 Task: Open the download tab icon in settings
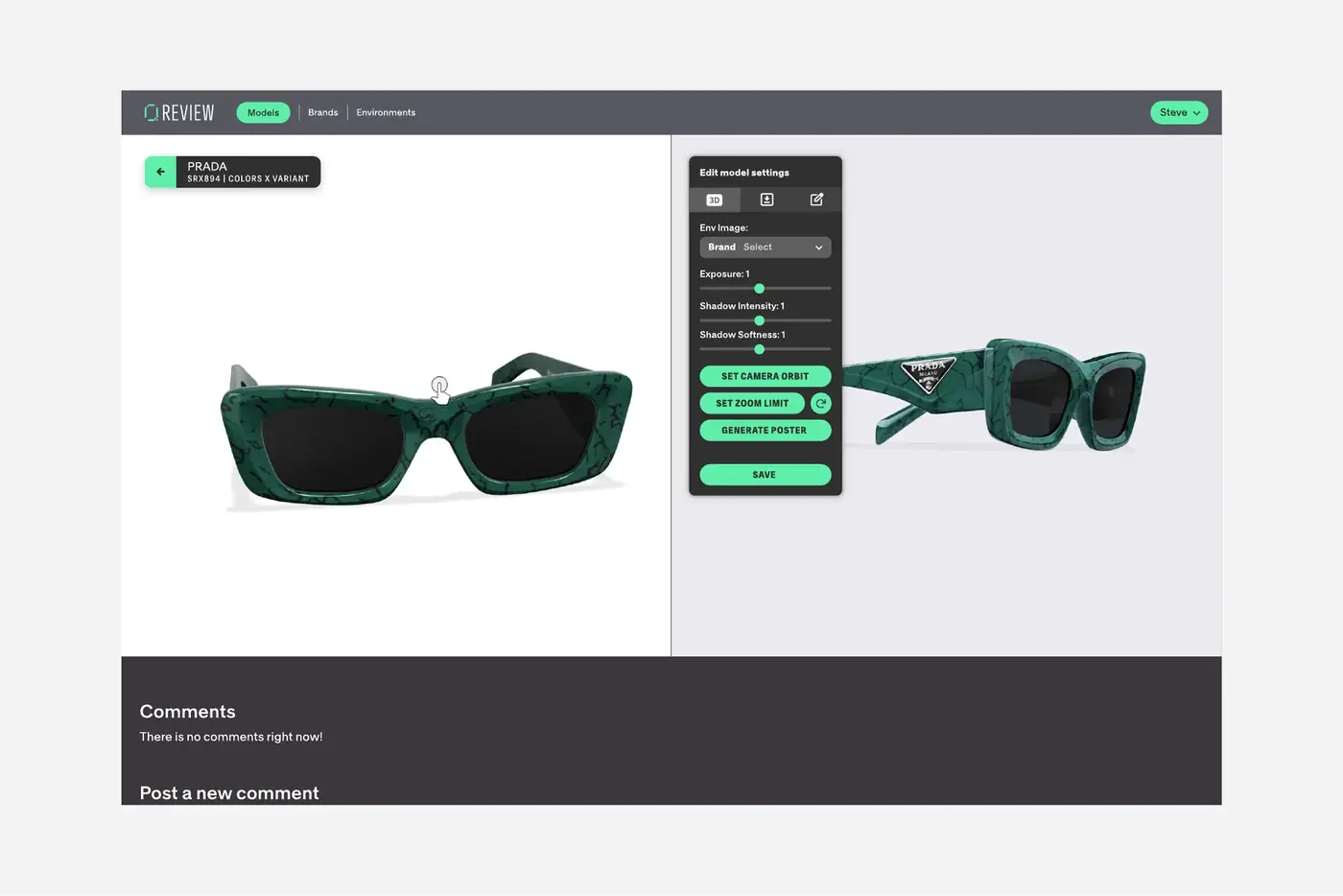pyautogui.click(x=766, y=200)
